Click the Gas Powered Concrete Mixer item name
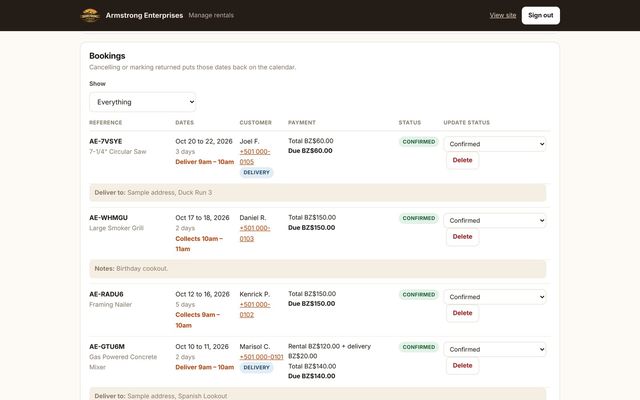Viewport: 640px width, 400px height. (123, 362)
